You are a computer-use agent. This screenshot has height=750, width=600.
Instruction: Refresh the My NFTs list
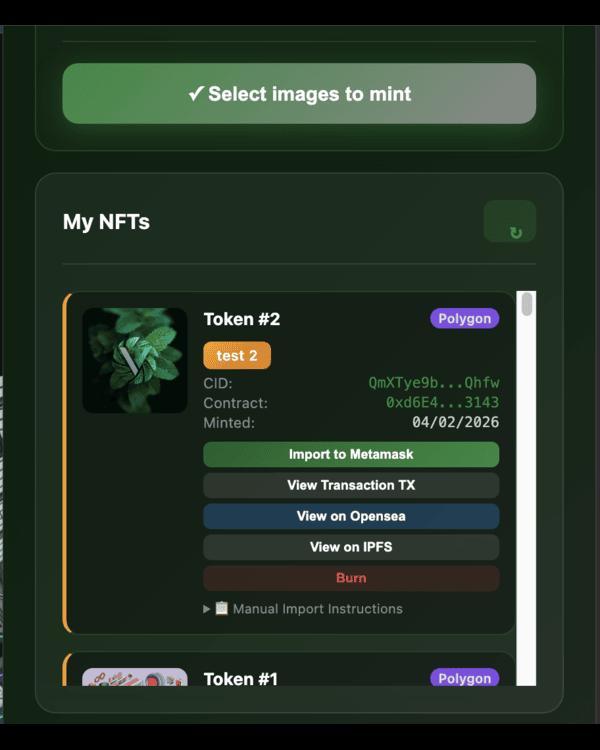click(x=510, y=222)
